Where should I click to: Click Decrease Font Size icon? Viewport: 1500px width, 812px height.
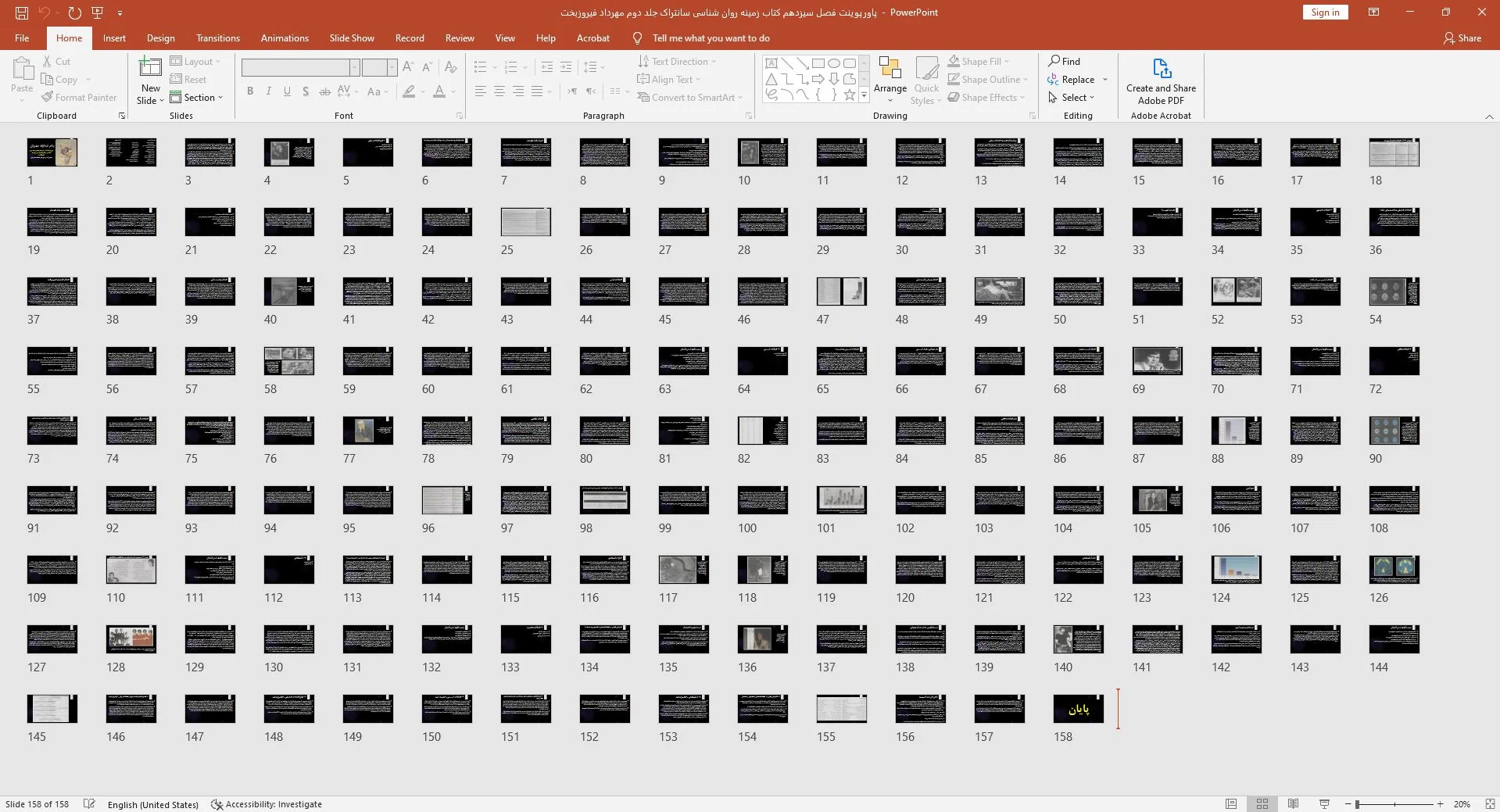(x=427, y=68)
